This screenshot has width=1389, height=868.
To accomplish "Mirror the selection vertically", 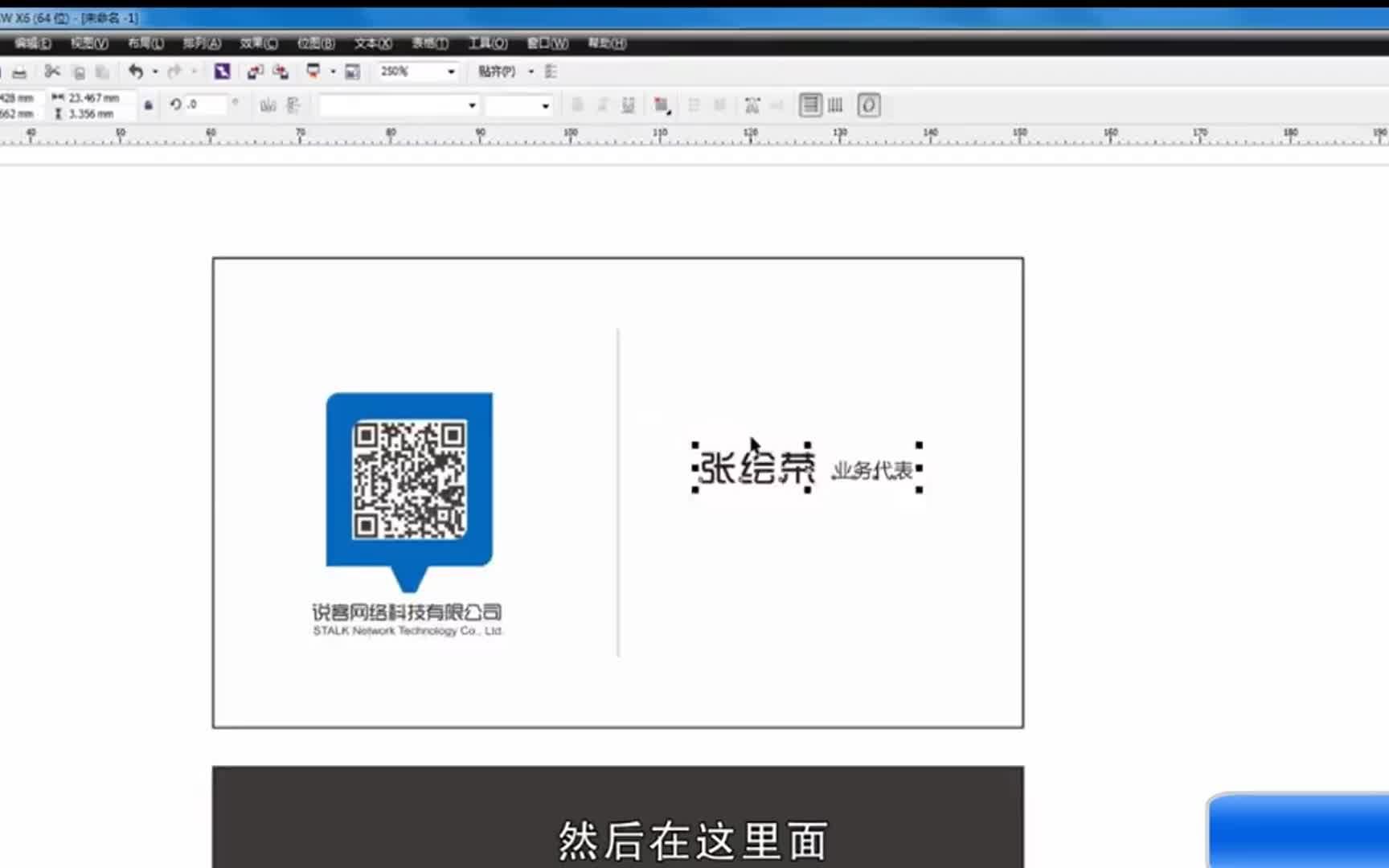I will (x=293, y=105).
